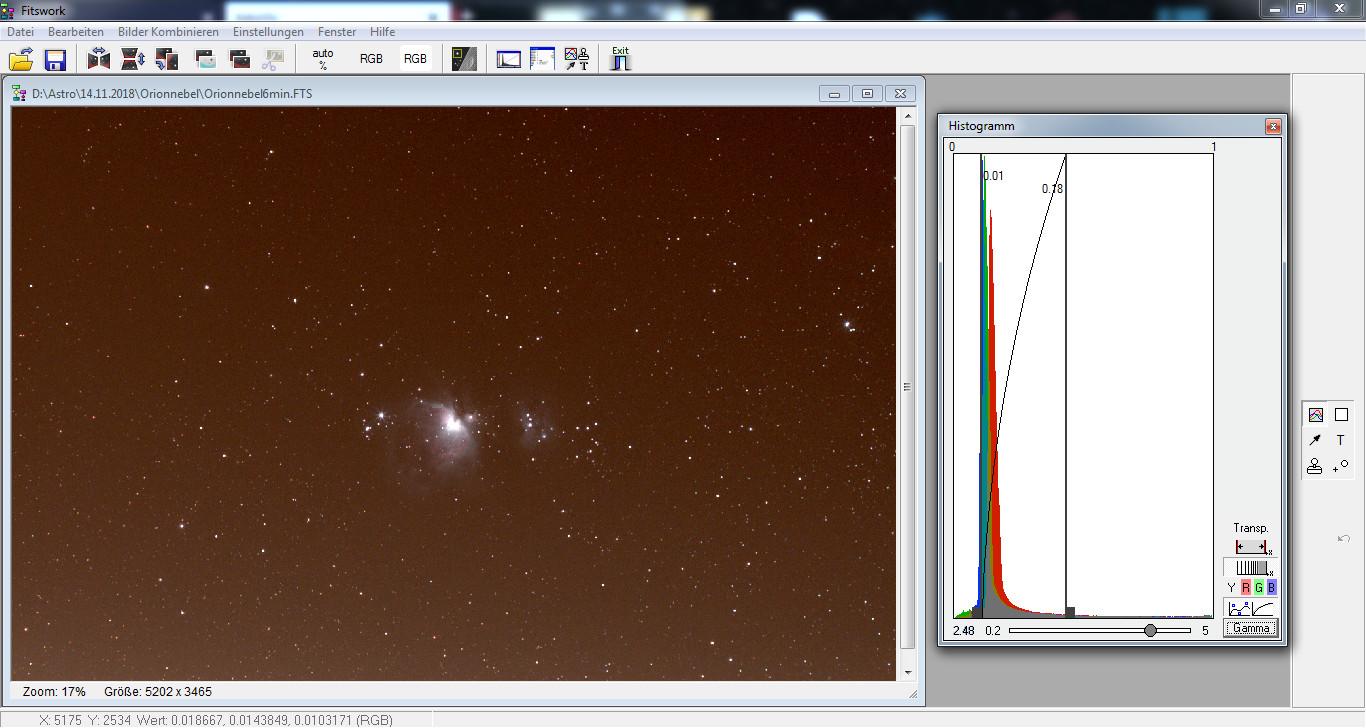Click the grayed-out scissors cut icon
The image size is (1366, 728).
[x=272, y=59]
